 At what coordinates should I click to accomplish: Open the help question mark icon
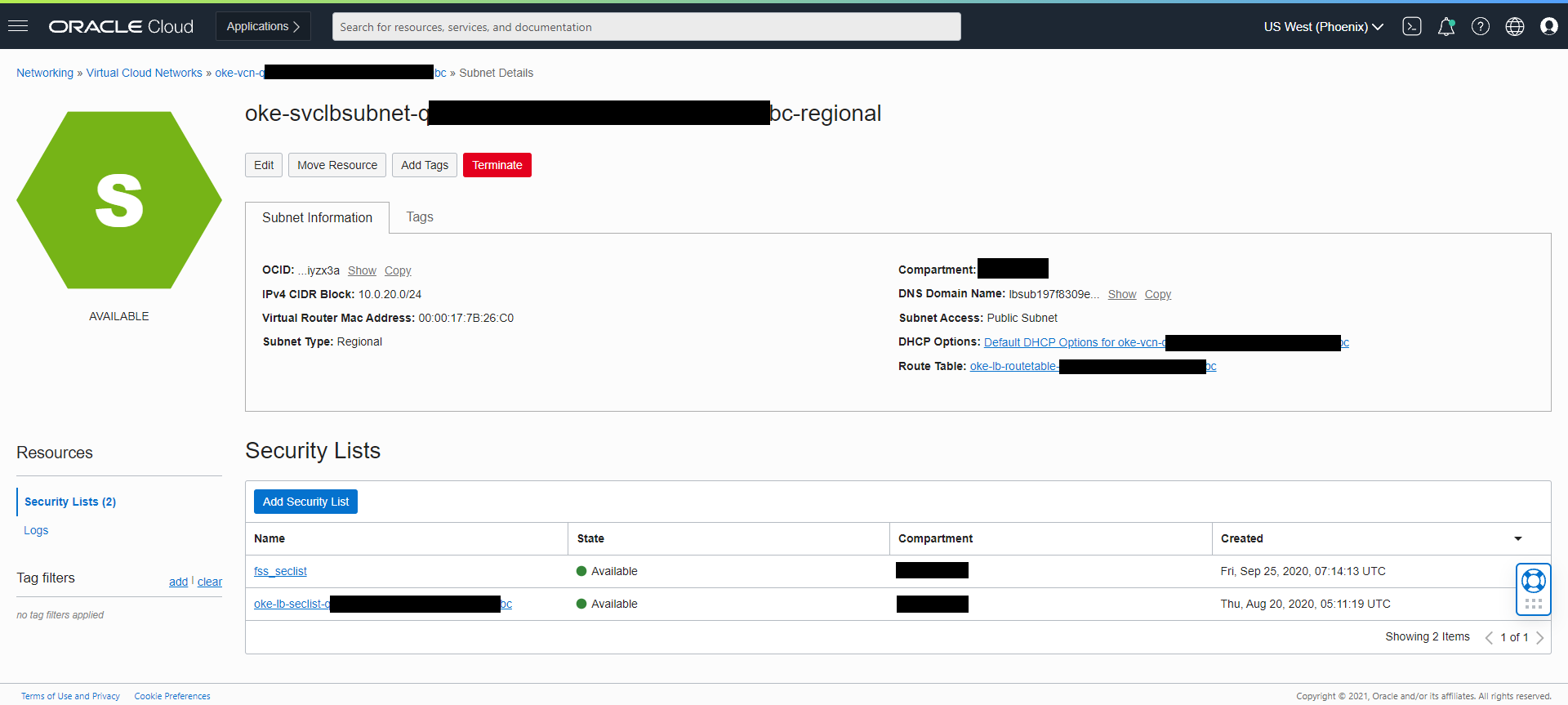1481,26
